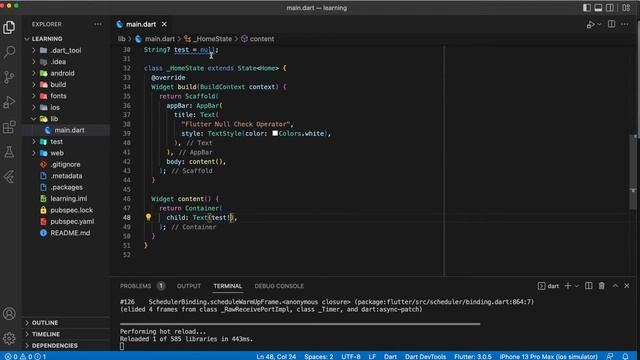
Task: Expand the .dart_tool folder
Action: click(x=65, y=50)
